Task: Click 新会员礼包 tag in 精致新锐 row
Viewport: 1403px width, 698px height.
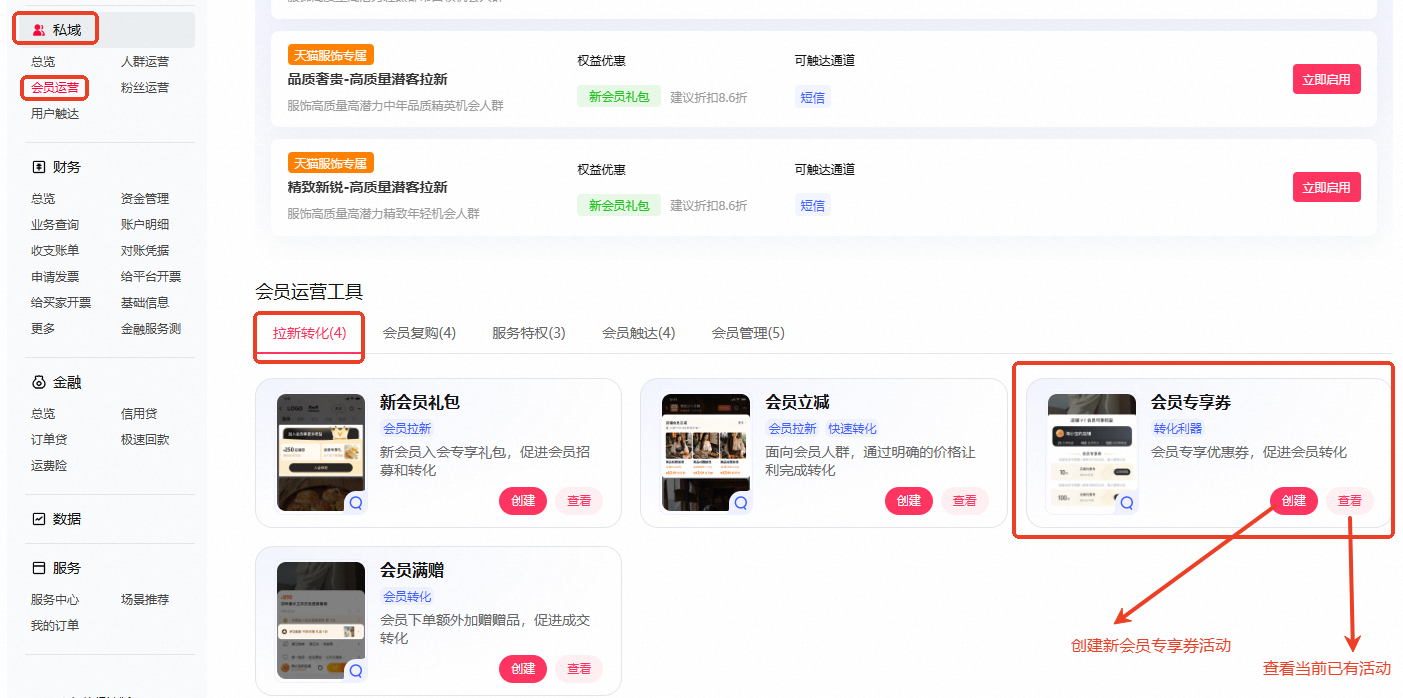Action: tap(619, 205)
